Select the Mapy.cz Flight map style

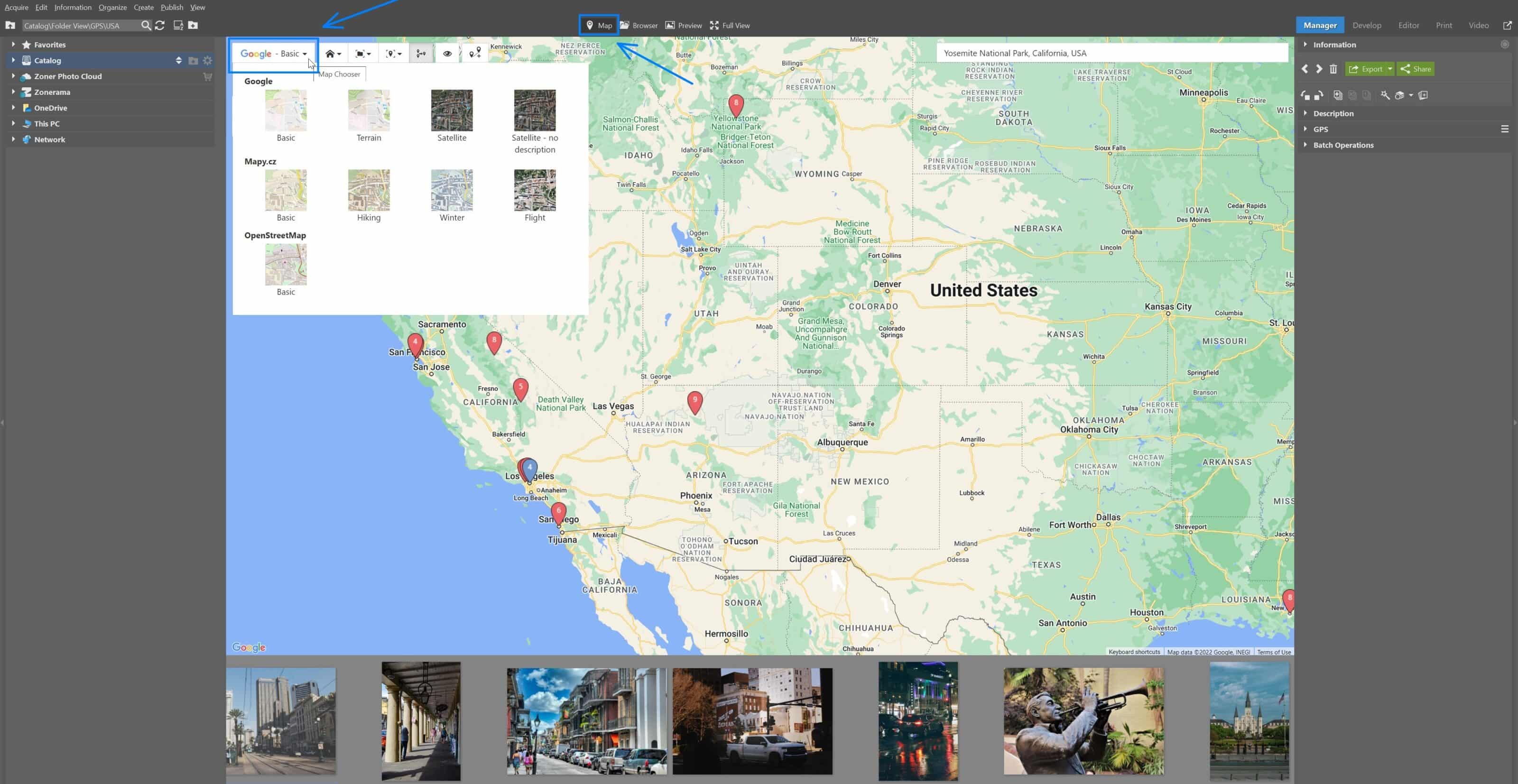click(535, 195)
